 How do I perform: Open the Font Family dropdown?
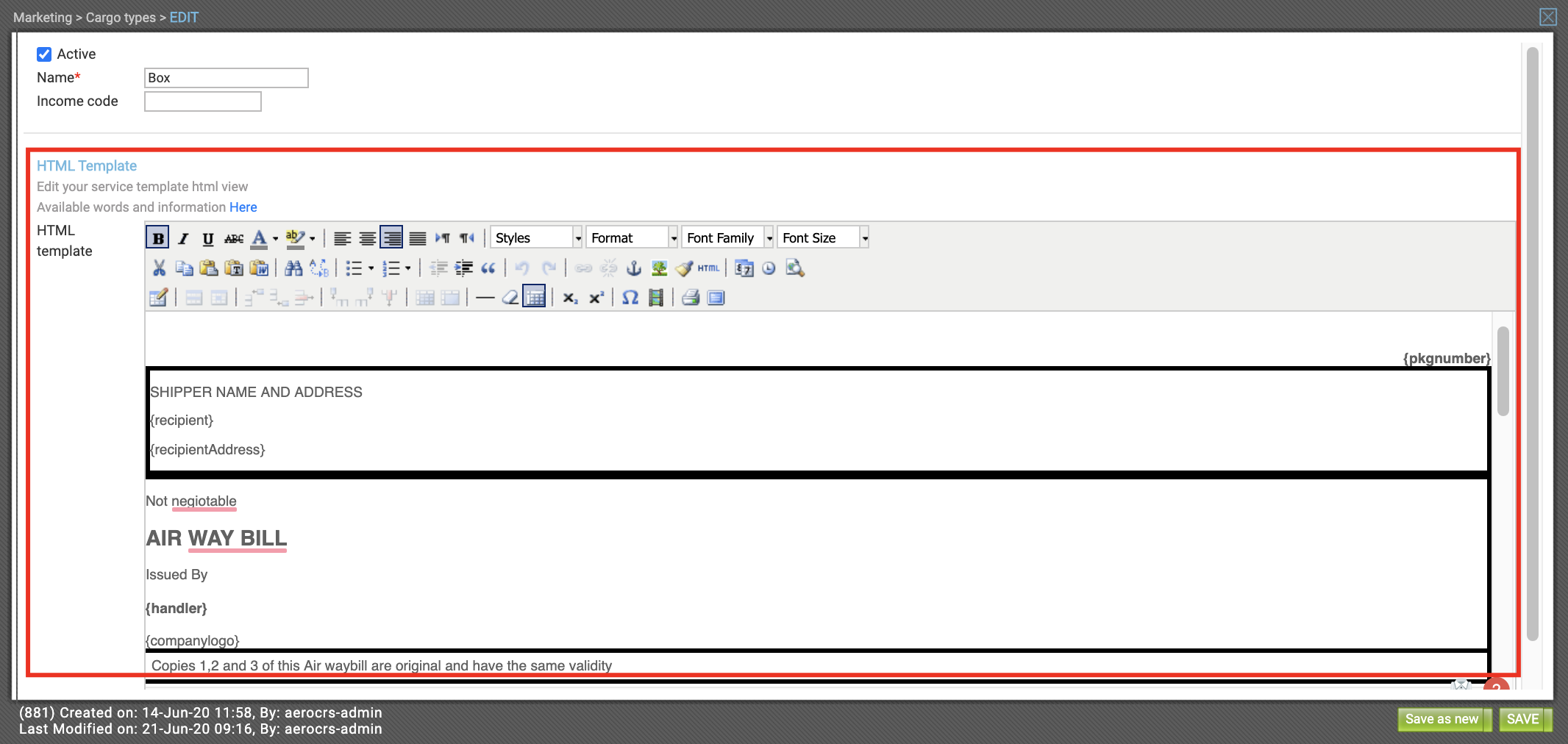pyautogui.click(x=727, y=237)
